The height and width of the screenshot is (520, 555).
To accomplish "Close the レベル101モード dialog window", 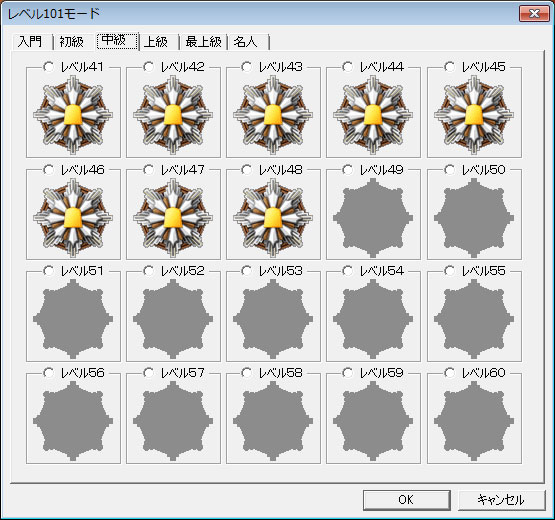I will pos(534,14).
